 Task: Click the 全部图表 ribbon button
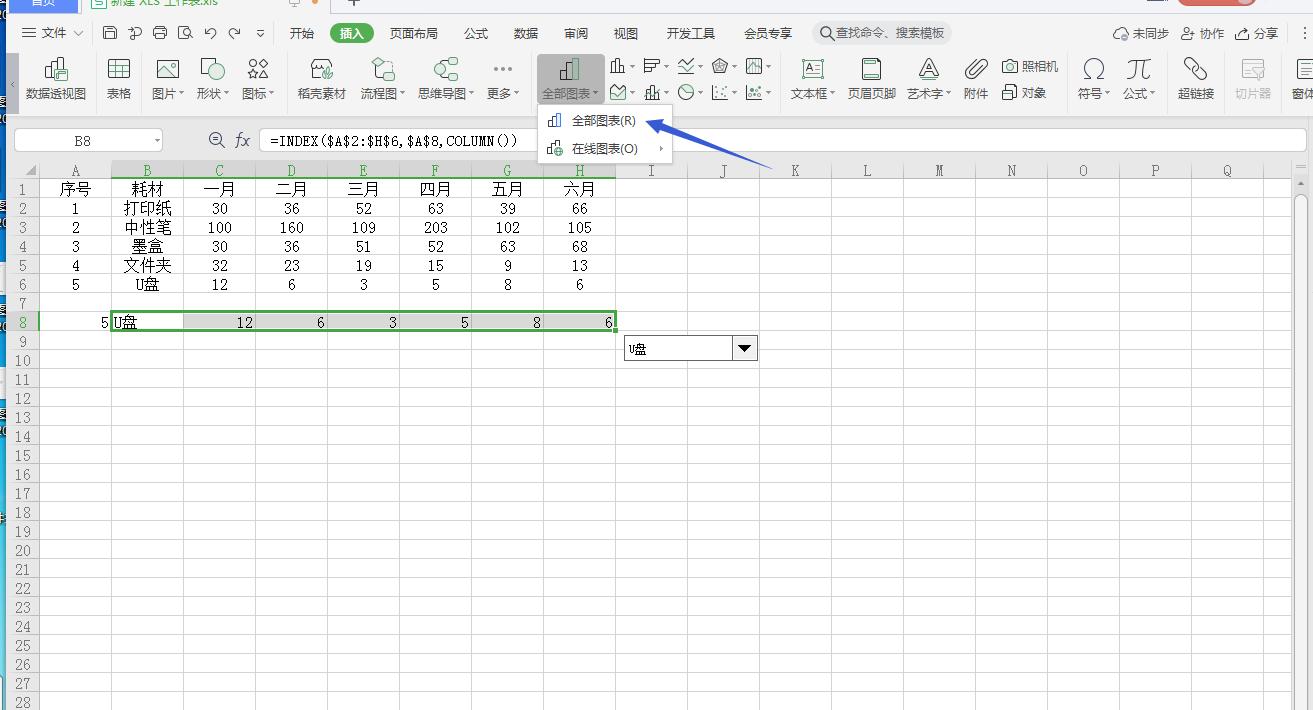coord(570,78)
